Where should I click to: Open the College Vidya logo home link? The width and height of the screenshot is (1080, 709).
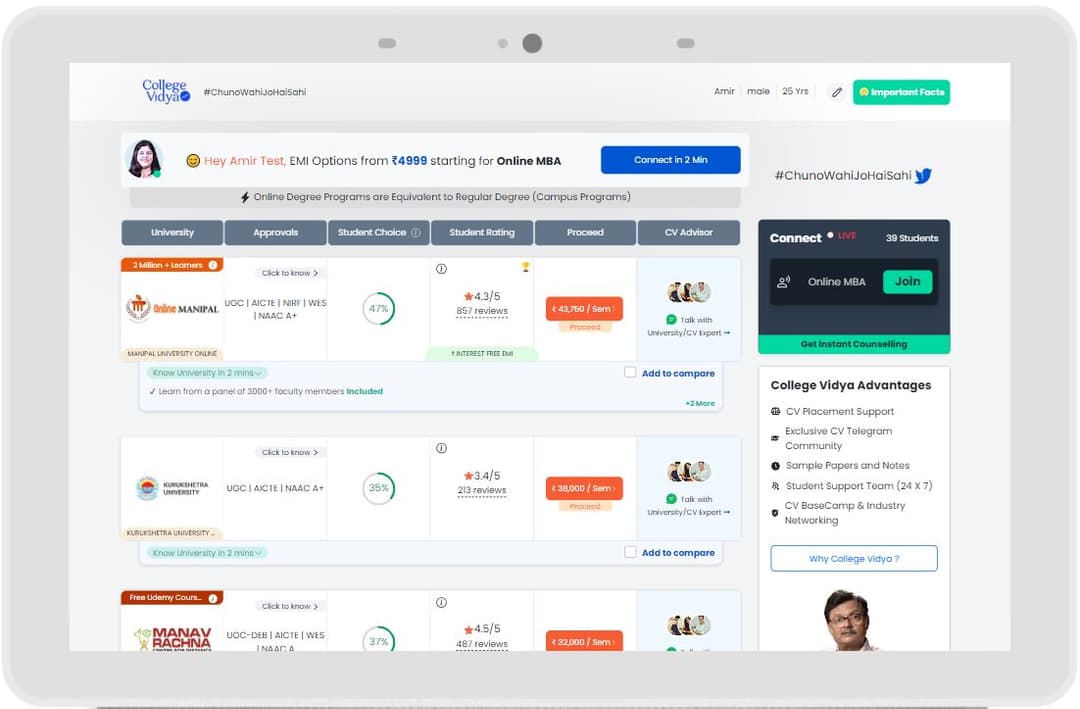[x=166, y=91]
